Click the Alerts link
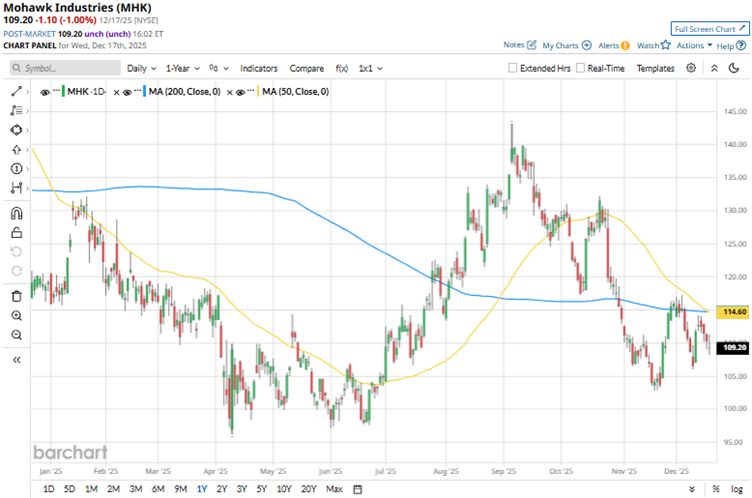Image resolution: width=752 pixels, height=498 pixels. click(x=609, y=45)
